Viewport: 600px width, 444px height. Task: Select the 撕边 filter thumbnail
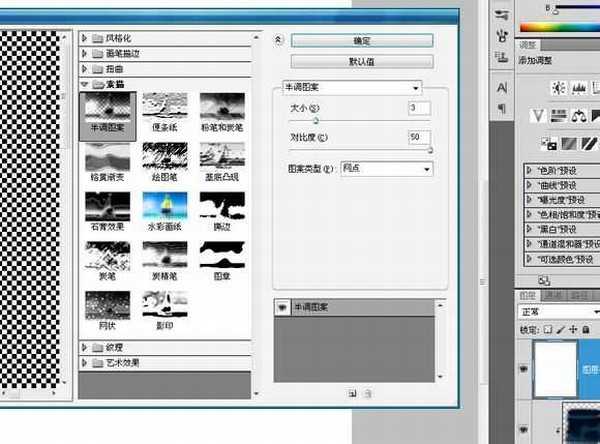222,210
